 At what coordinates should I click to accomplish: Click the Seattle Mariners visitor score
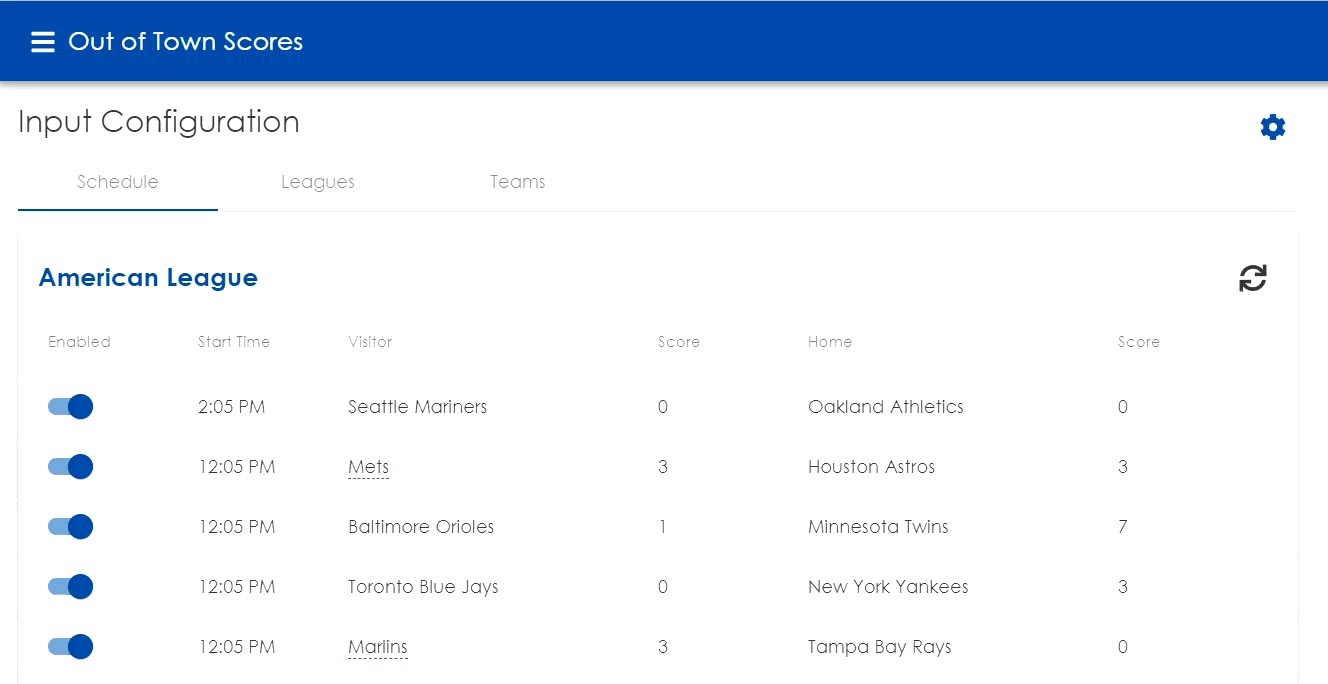pos(663,407)
